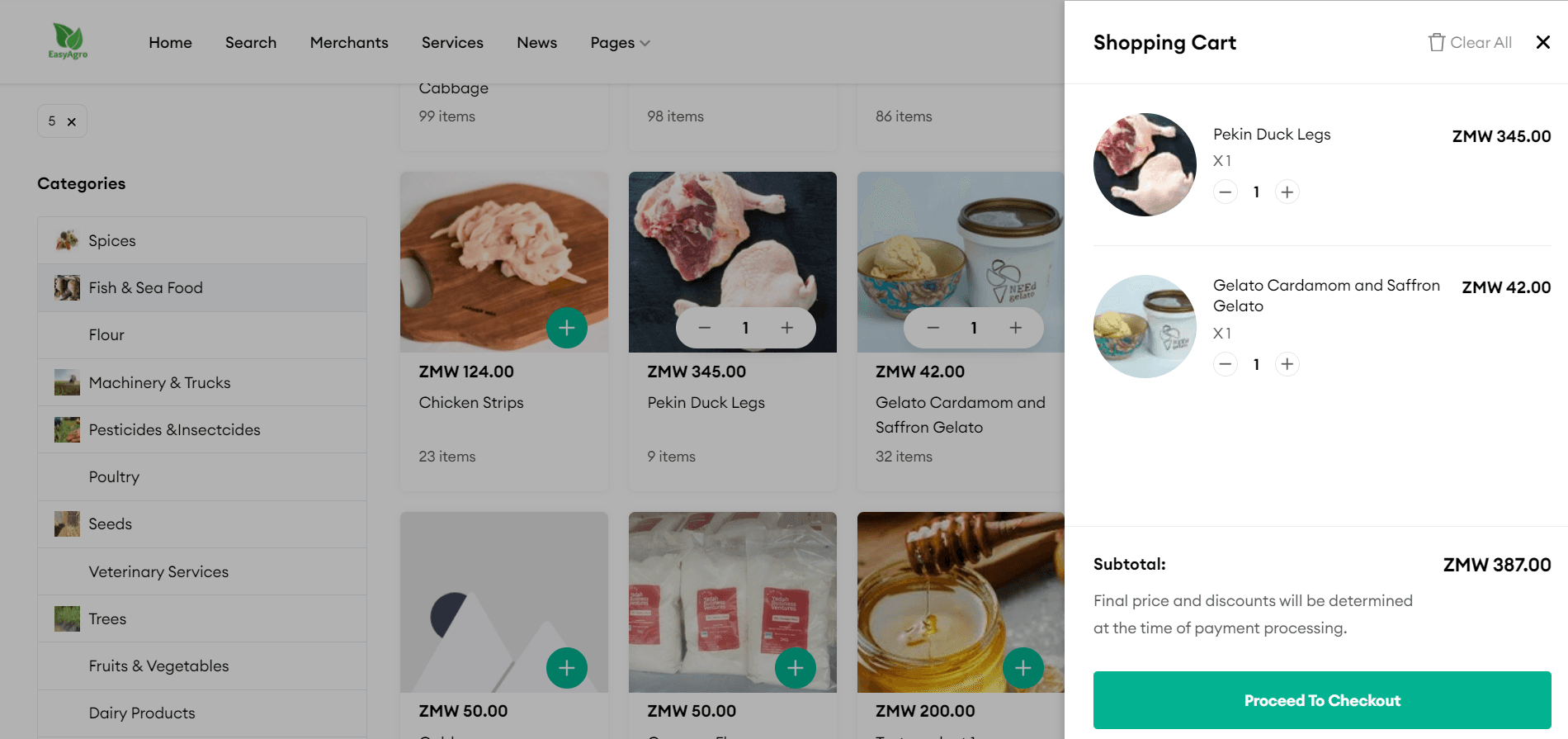This screenshot has height=739, width=1568.
Task: Increase Pekin Duck Legs quantity in cart
Action: tap(1287, 192)
